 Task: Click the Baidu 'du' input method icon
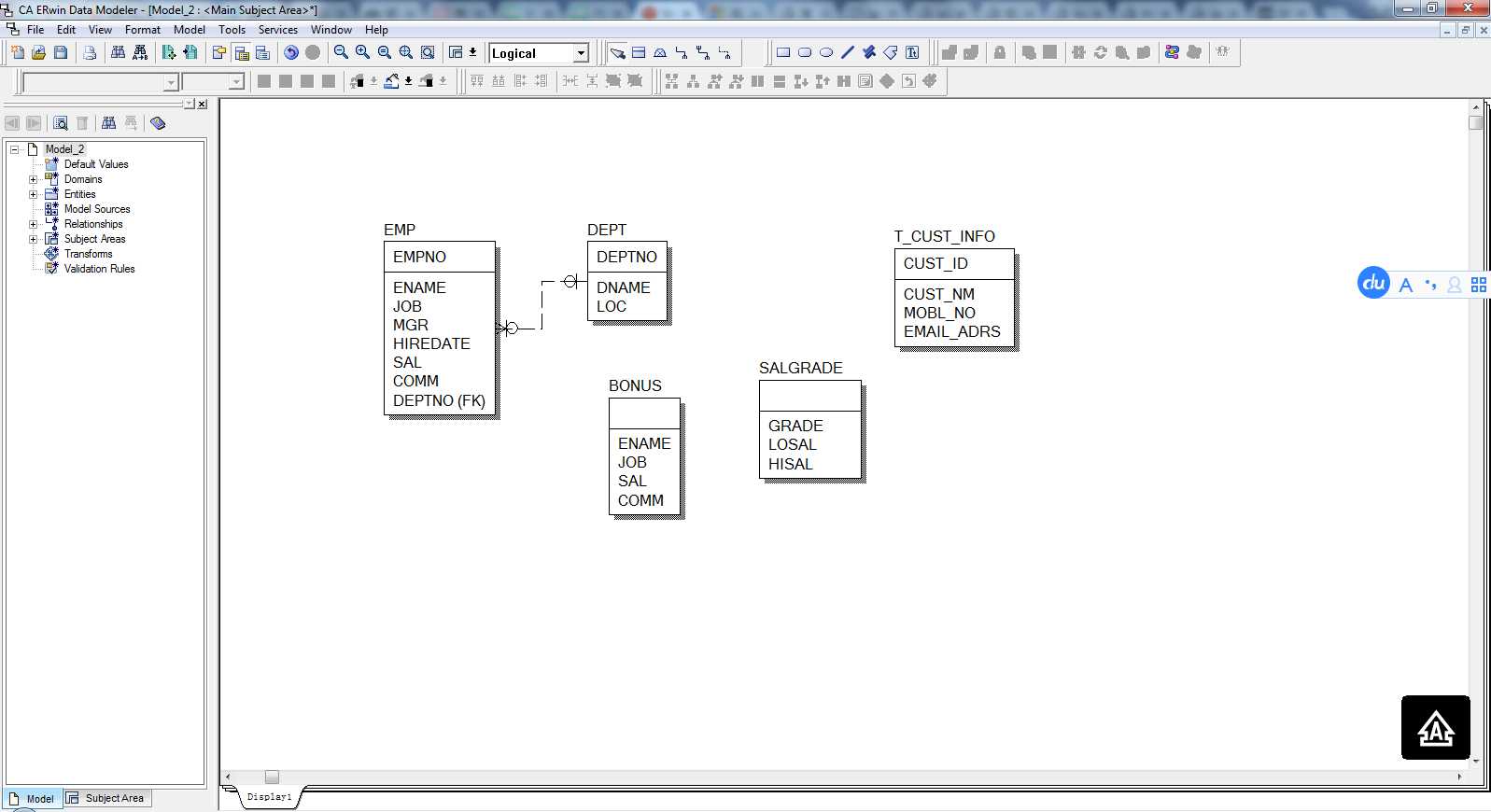pyautogui.click(x=1373, y=283)
